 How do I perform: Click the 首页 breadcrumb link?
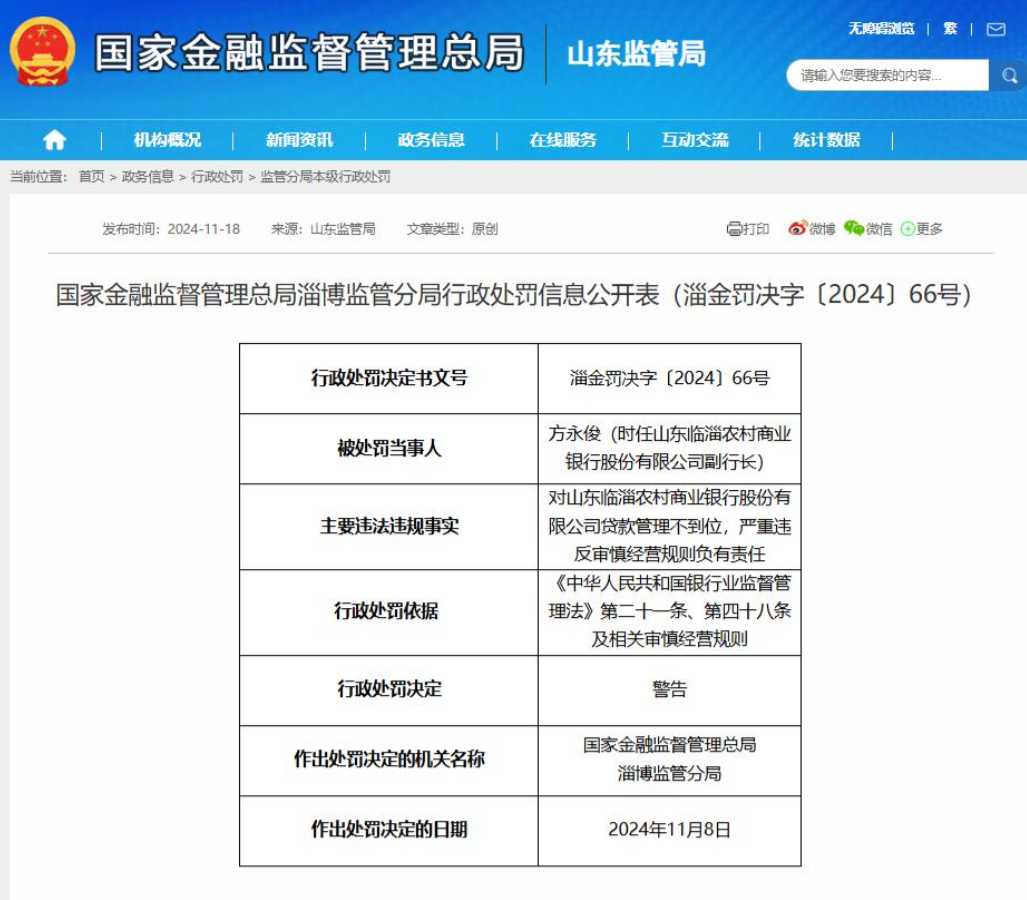[x=92, y=176]
